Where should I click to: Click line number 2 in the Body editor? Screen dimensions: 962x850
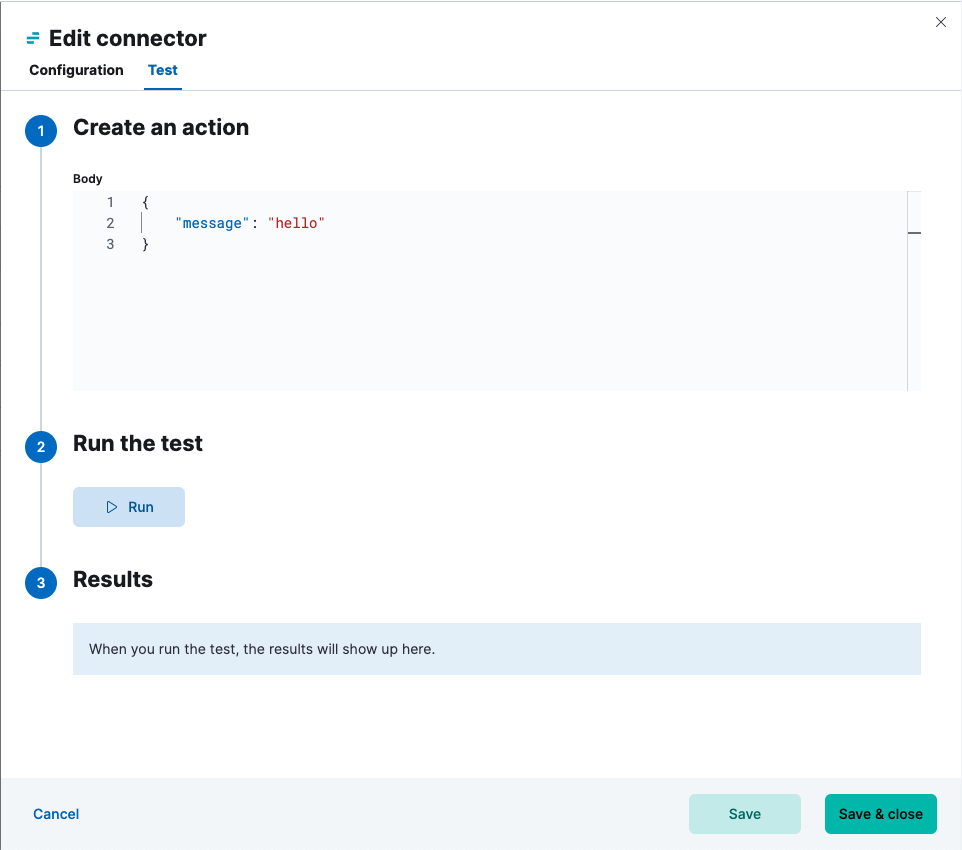110,223
